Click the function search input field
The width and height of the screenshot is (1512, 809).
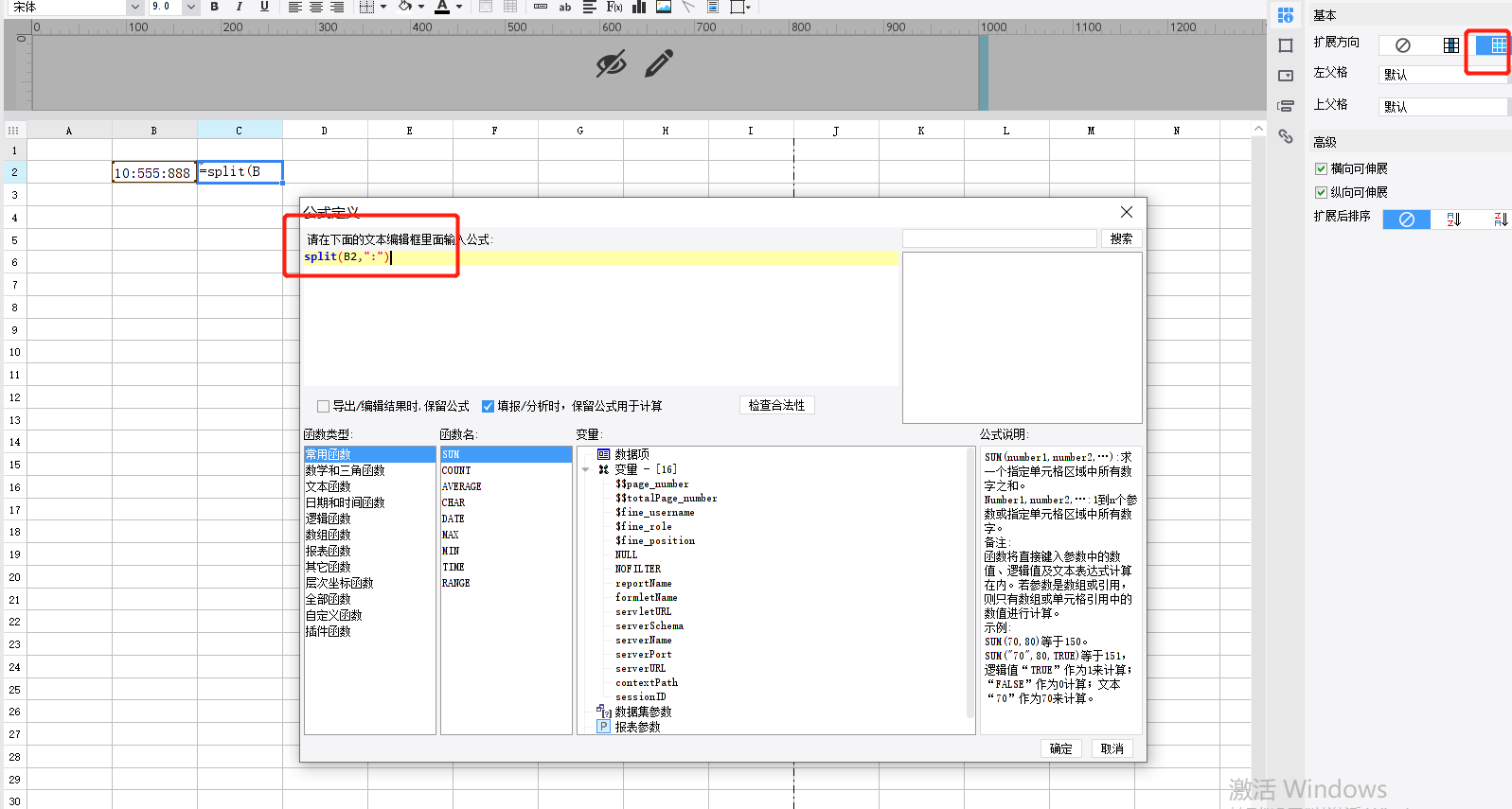click(x=1000, y=238)
